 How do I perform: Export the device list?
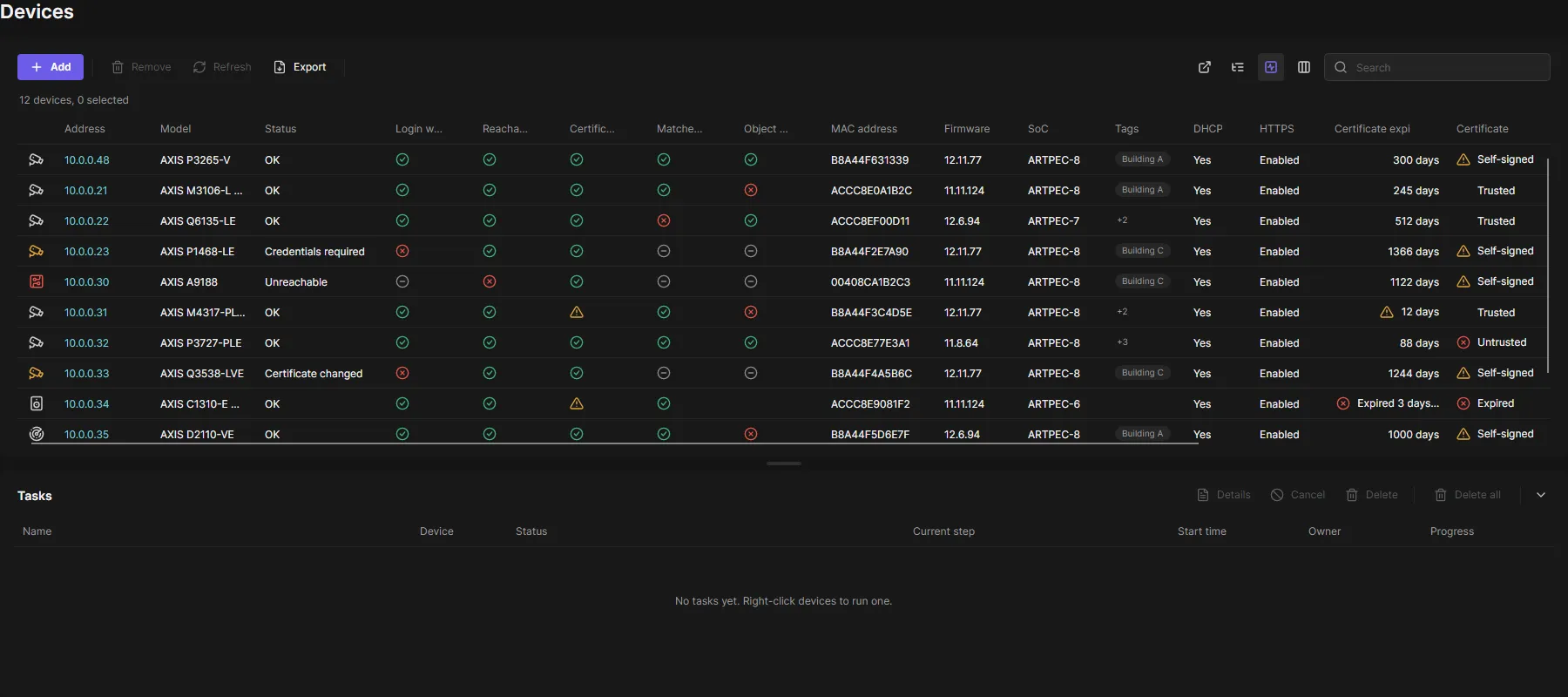click(301, 67)
